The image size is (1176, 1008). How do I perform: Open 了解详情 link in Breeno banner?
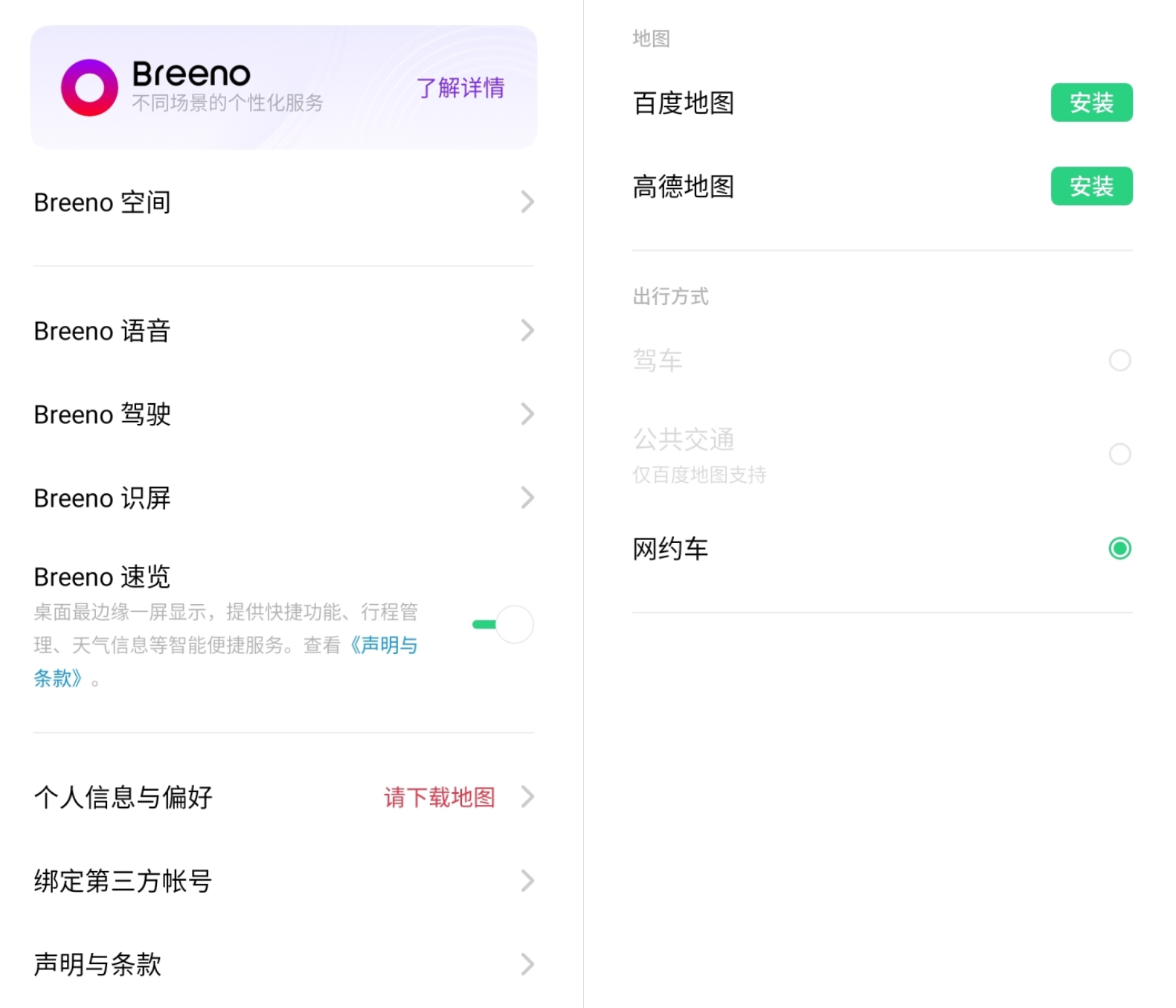pos(460,88)
